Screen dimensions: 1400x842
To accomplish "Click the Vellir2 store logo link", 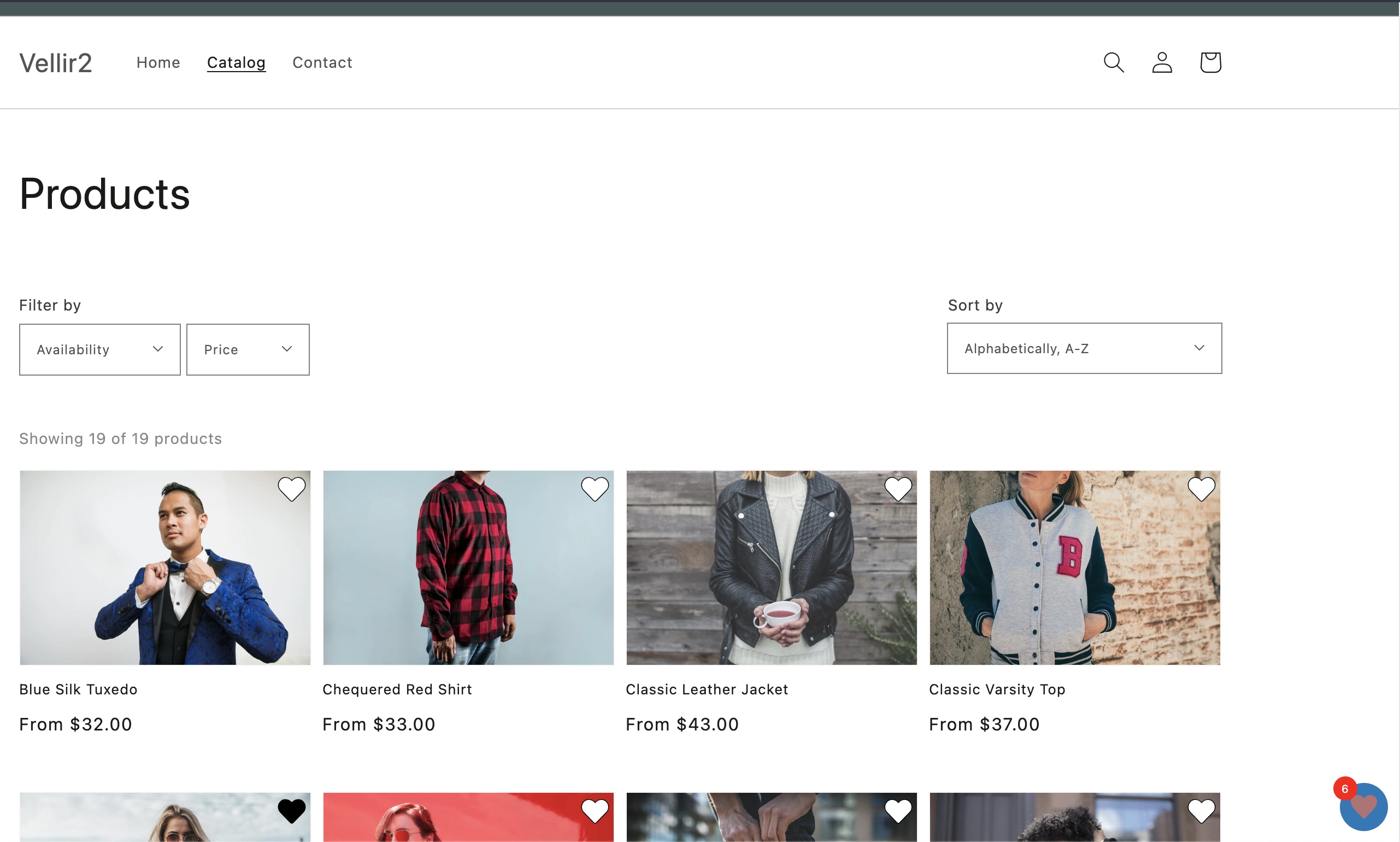I will click(x=56, y=63).
